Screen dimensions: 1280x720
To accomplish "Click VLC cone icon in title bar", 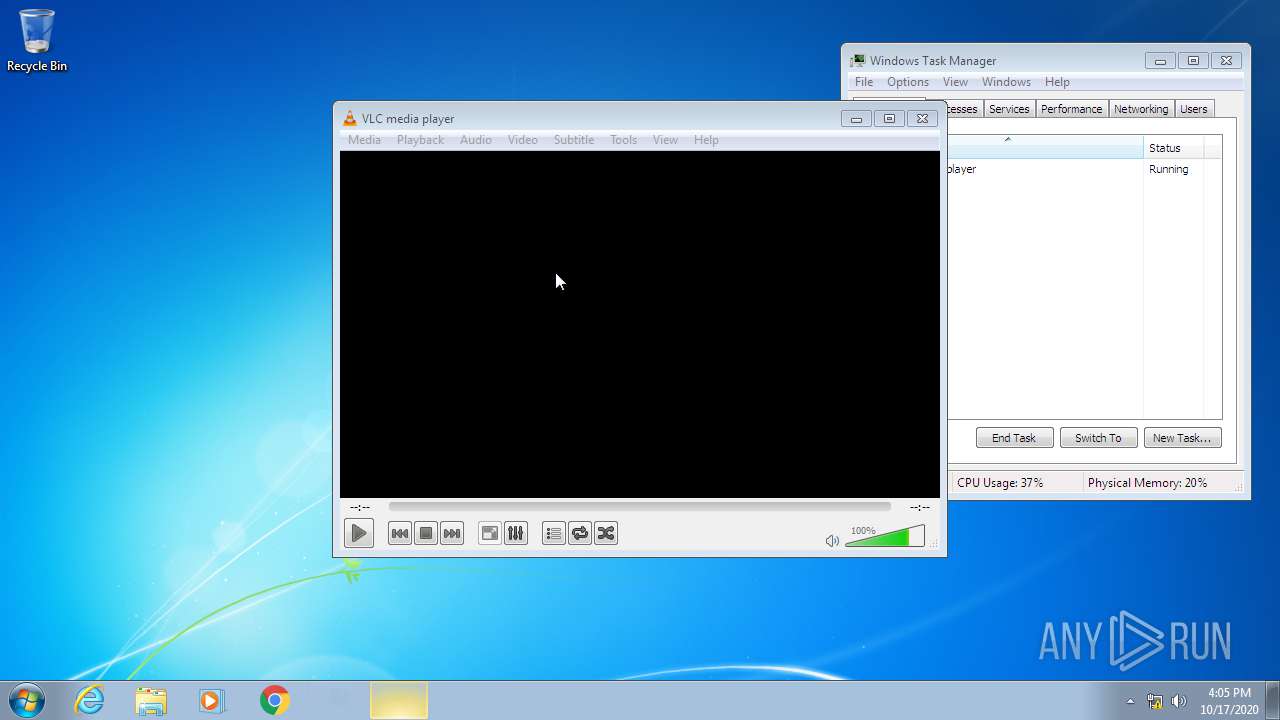I will (350, 119).
